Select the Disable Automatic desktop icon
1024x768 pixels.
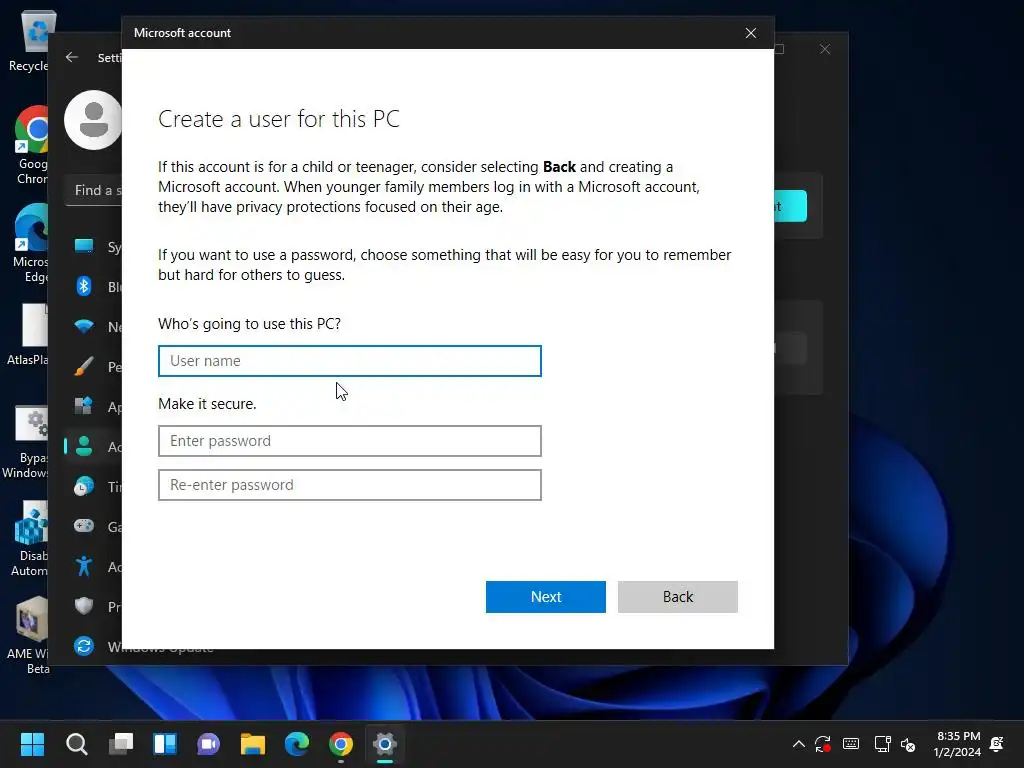[x=28, y=539]
